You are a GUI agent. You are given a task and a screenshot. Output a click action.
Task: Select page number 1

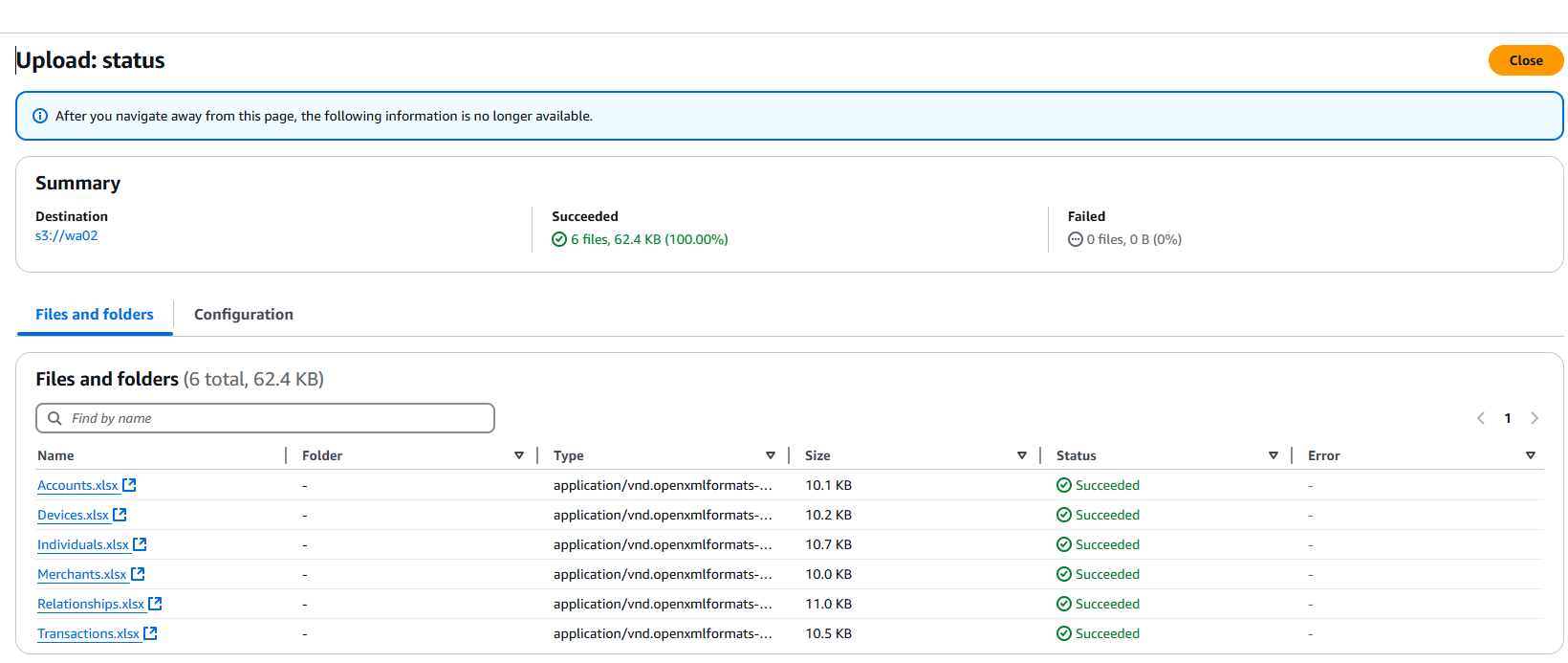(x=1508, y=418)
